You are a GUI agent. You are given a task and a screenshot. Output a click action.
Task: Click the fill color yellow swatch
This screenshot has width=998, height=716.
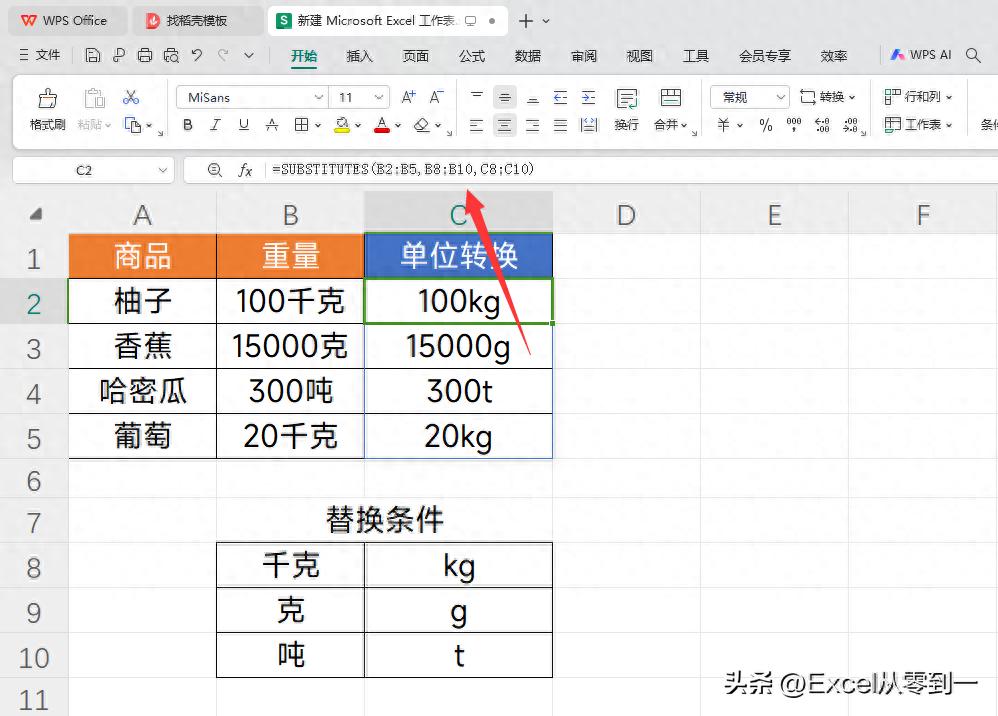(342, 125)
